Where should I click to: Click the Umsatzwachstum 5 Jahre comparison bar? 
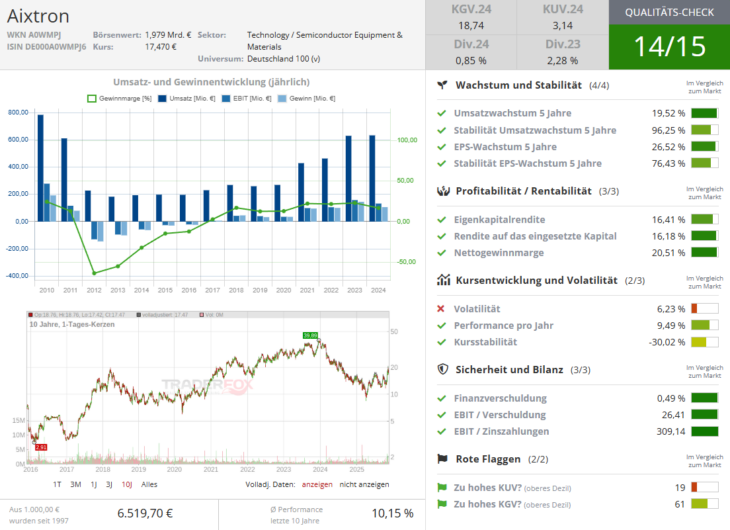coord(704,114)
